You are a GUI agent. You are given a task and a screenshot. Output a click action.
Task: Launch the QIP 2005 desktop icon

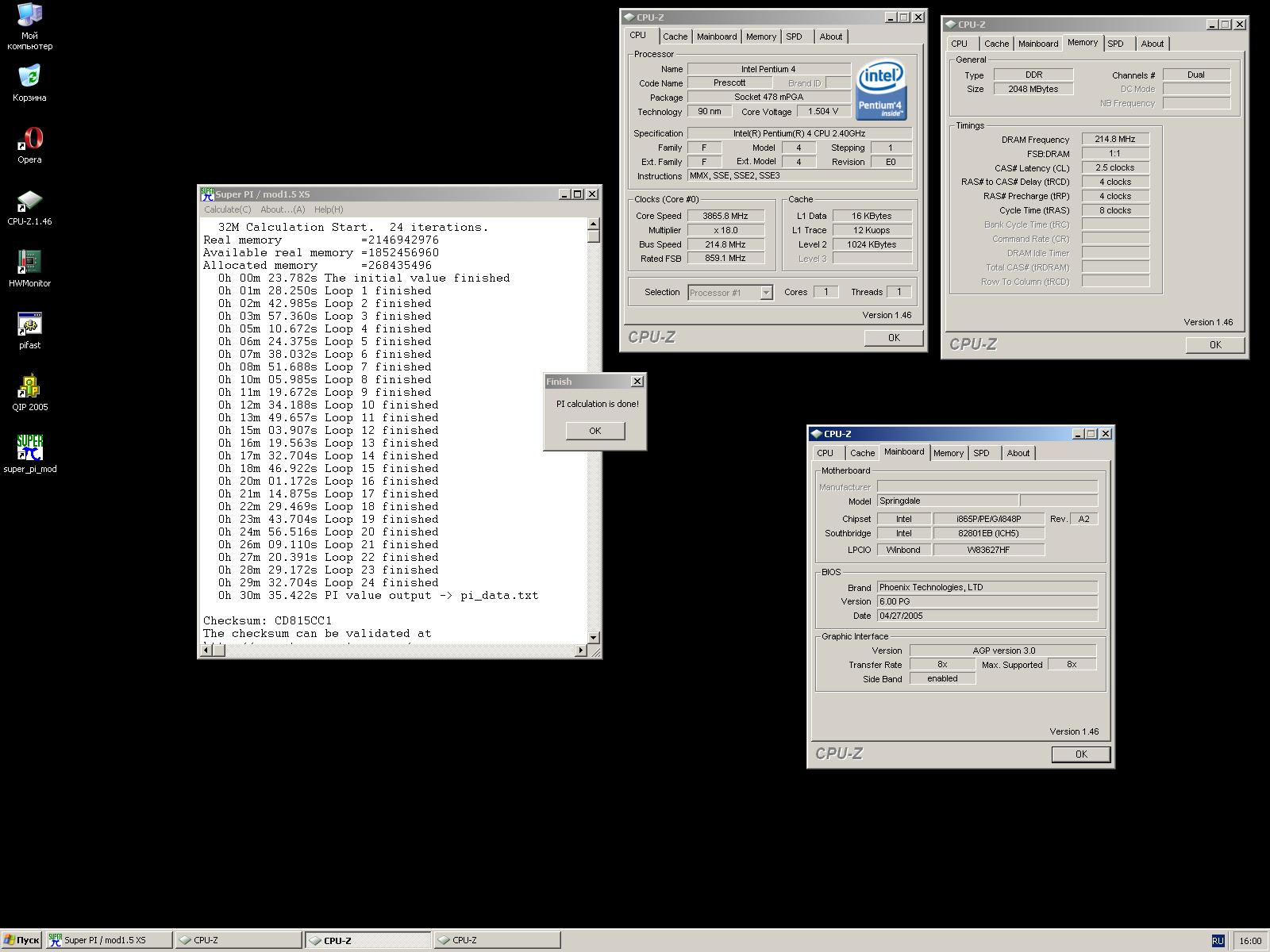pyautogui.click(x=29, y=393)
